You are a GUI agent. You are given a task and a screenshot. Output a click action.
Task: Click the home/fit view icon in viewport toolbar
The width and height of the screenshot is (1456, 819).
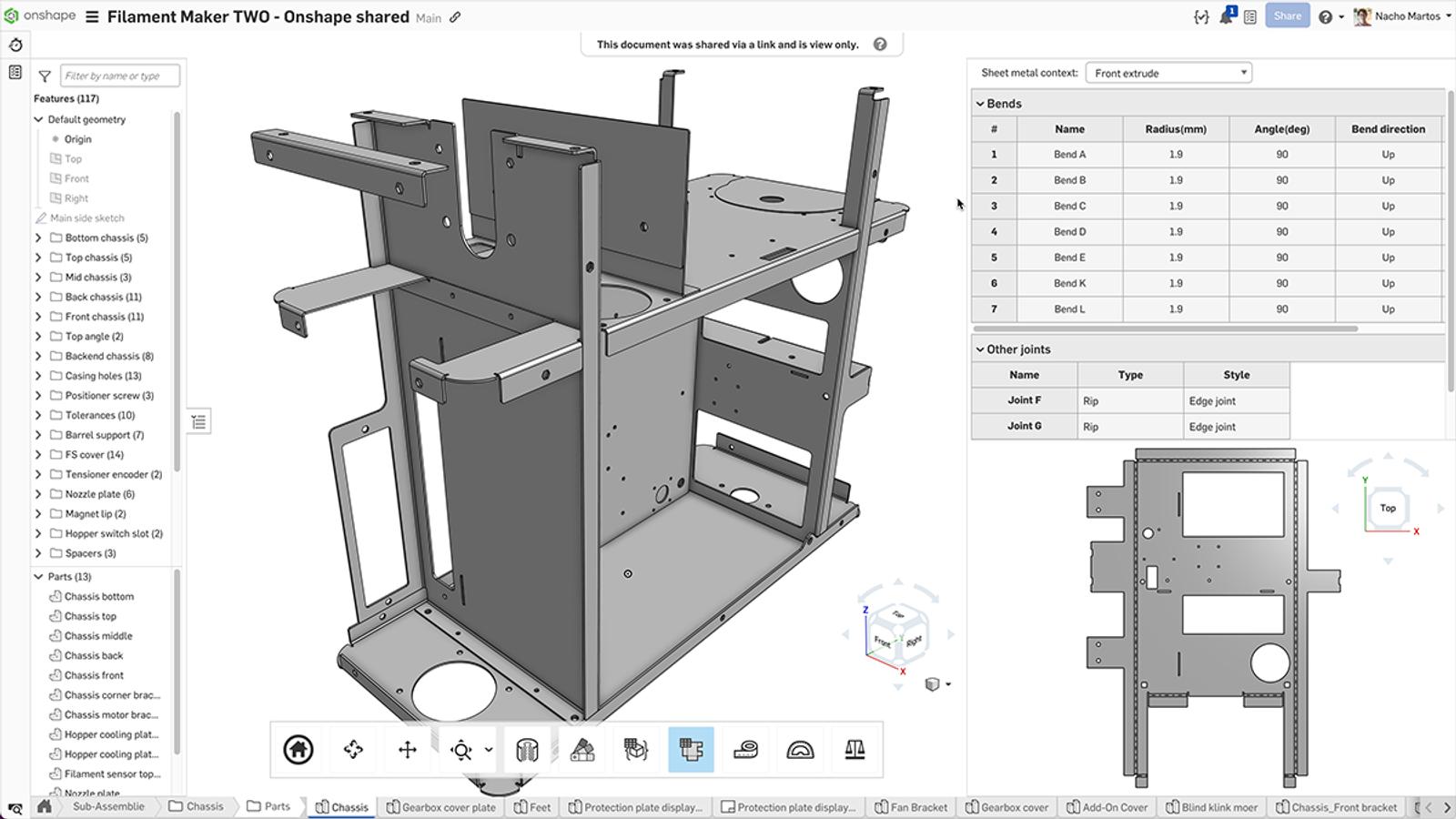(x=297, y=750)
